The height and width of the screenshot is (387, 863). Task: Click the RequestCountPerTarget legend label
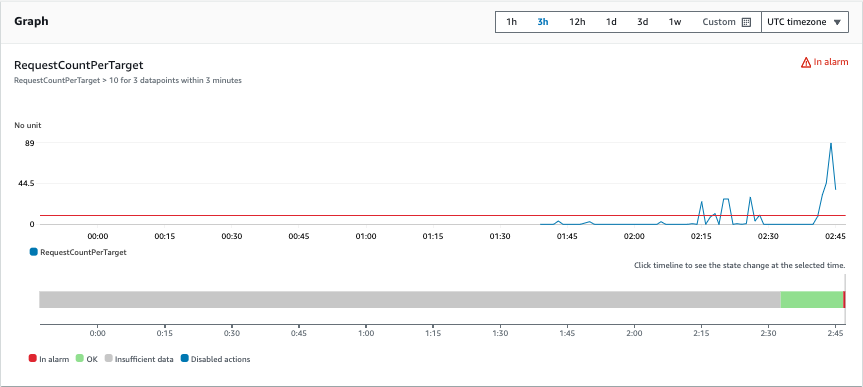coord(84,253)
